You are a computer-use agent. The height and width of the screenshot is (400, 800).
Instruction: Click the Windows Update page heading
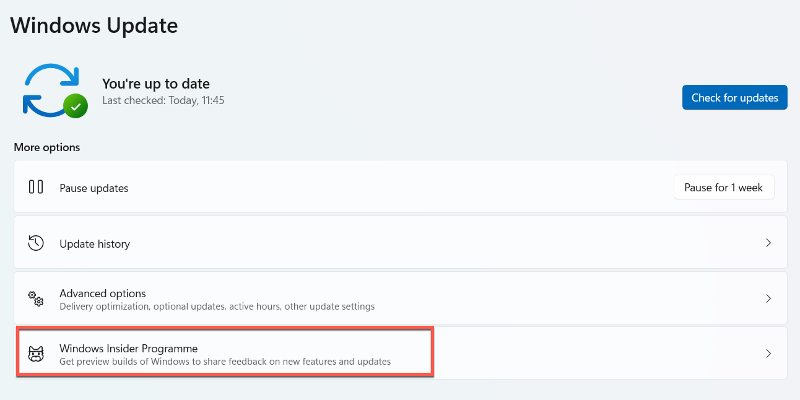click(x=94, y=24)
